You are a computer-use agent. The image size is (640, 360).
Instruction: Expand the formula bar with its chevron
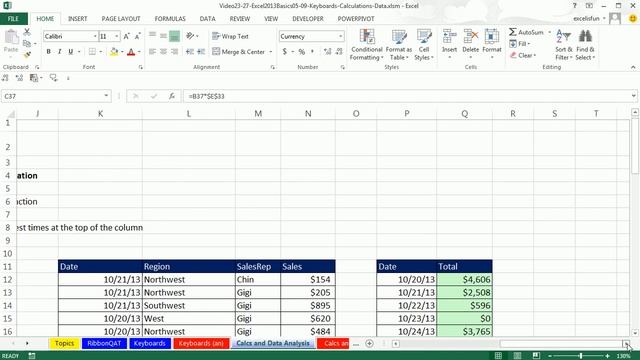click(x=633, y=96)
